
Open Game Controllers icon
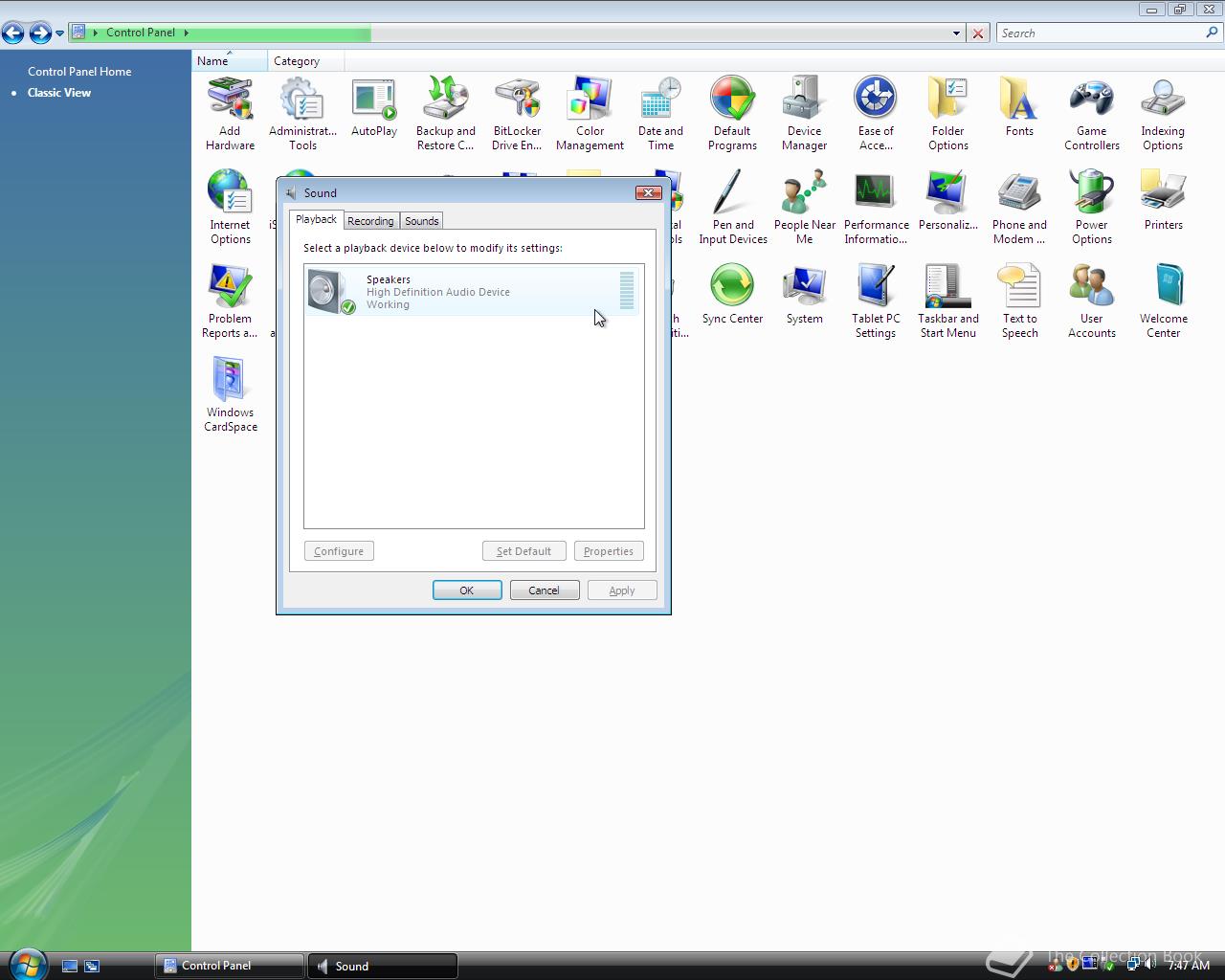[1091, 114]
